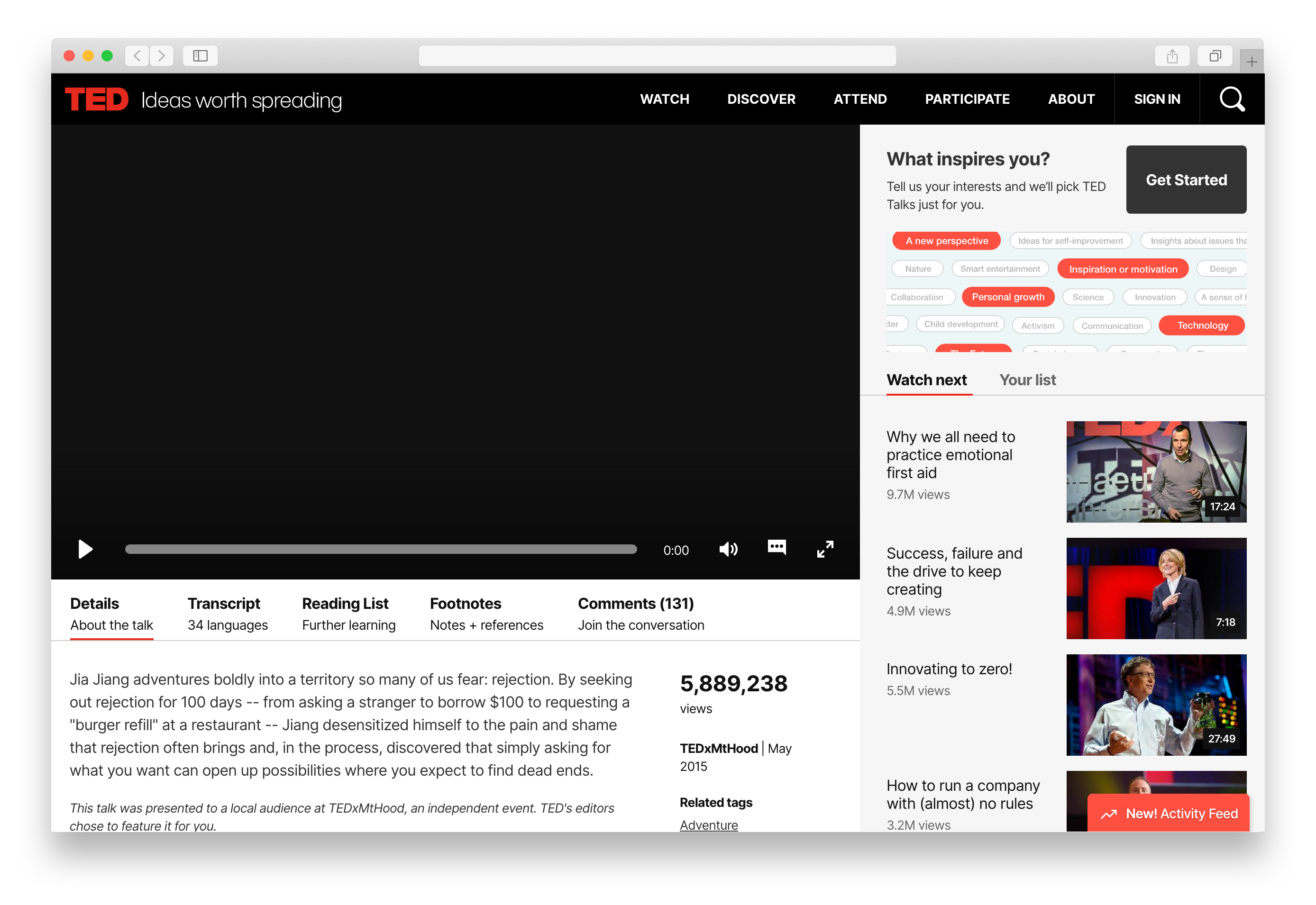Click the TEDxMtHood event link

click(x=718, y=749)
